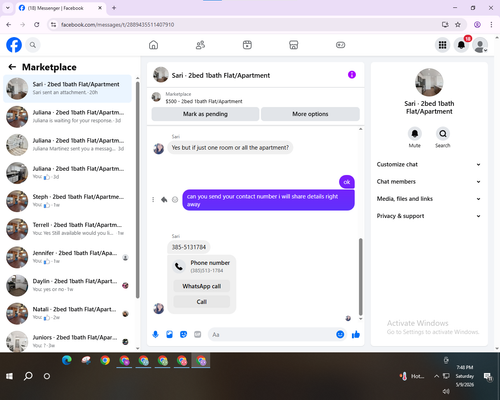Open Windows taskbar search

[28, 376]
